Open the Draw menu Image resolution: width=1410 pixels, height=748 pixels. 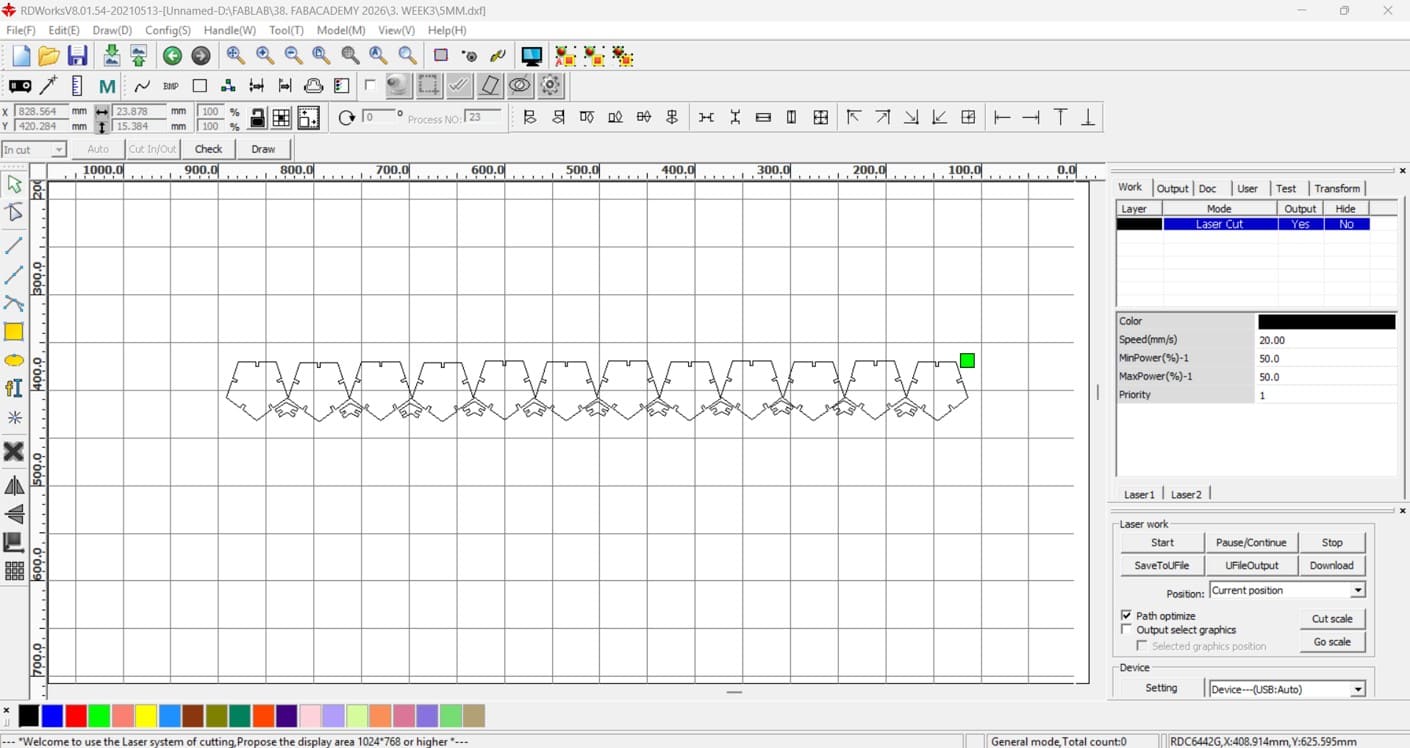tap(112, 30)
